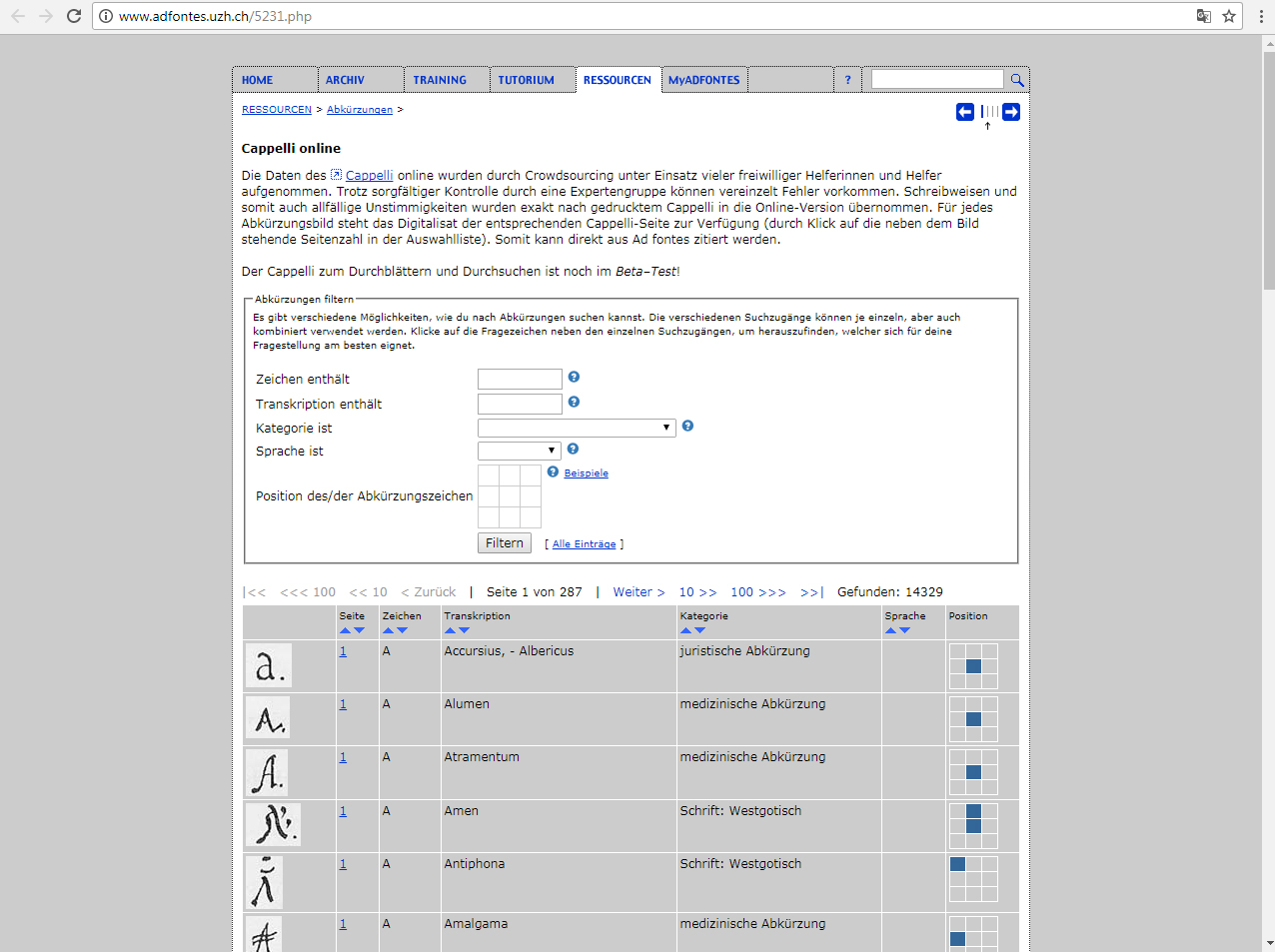The width and height of the screenshot is (1275, 952).
Task: Toggle middle-right cell of filter position grid
Action: [531, 496]
